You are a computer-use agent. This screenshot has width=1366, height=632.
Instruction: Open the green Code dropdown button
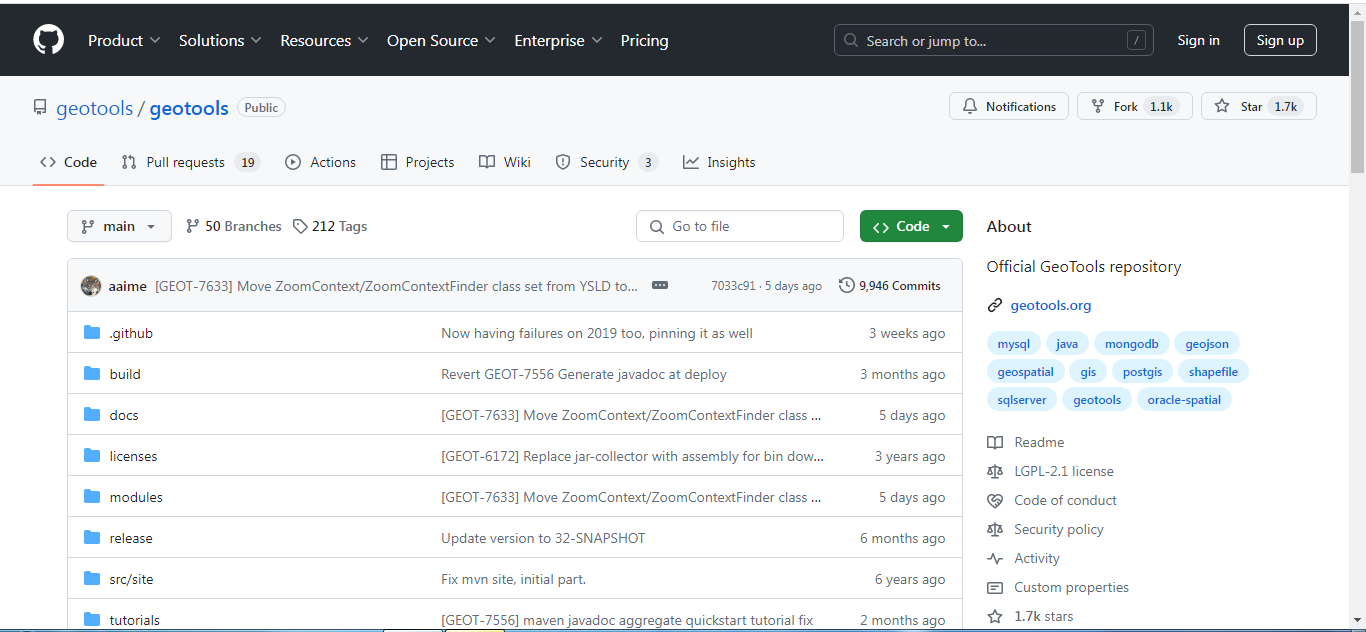coord(911,226)
